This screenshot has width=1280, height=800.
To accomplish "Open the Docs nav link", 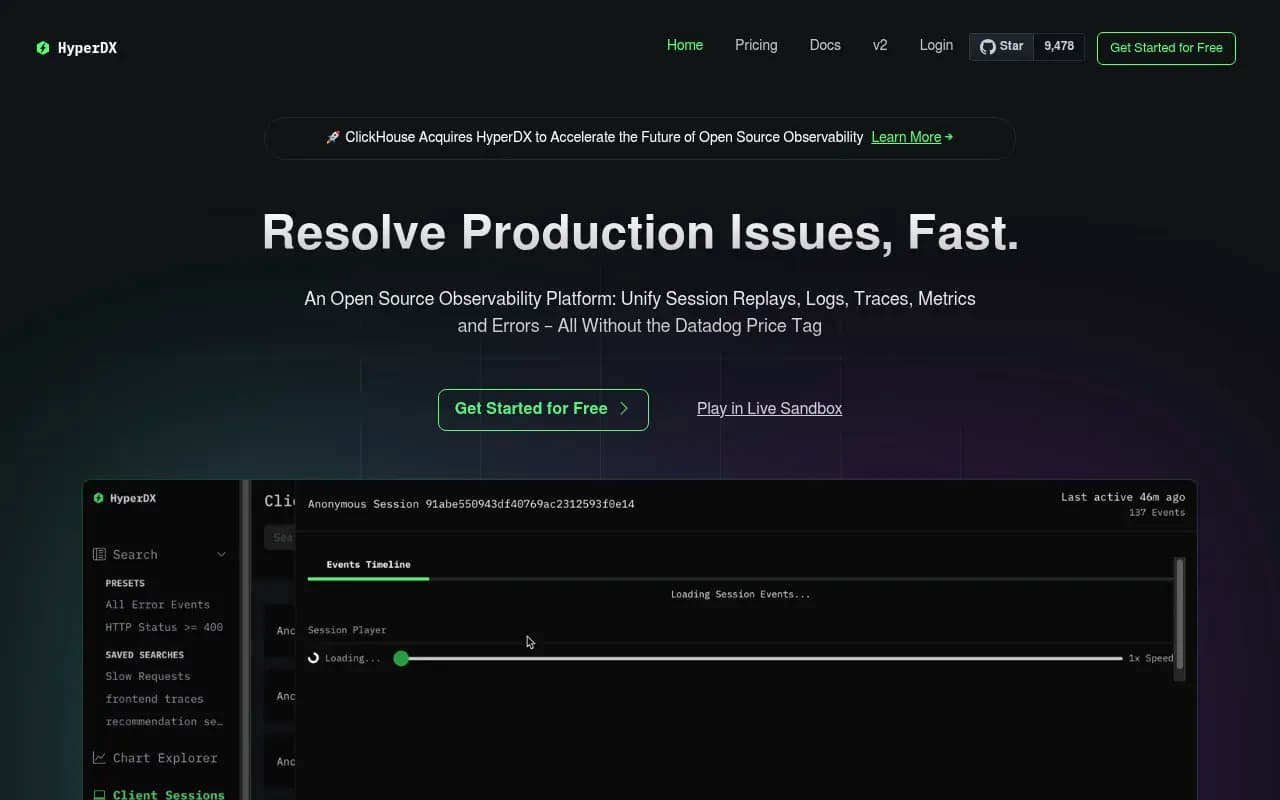I will click(825, 45).
